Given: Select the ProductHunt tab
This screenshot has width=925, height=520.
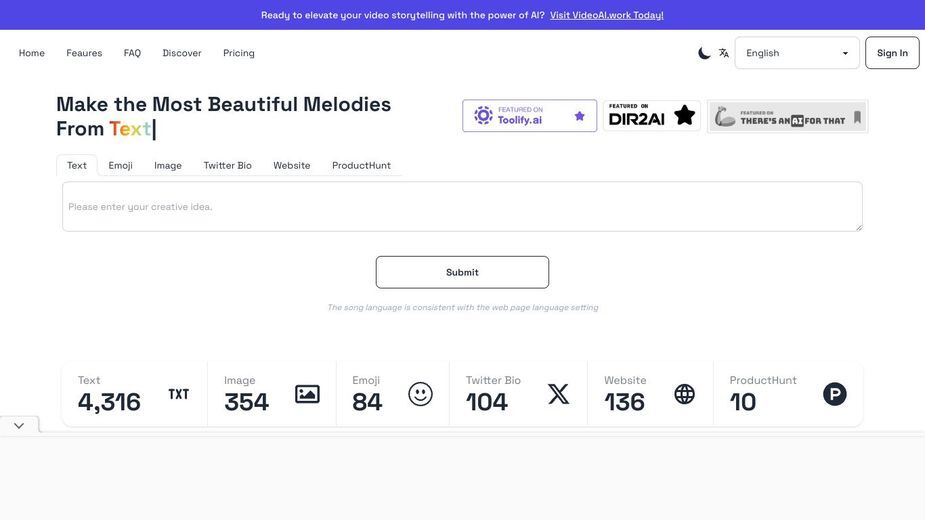Looking at the screenshot, I should (x=361, y=166).
